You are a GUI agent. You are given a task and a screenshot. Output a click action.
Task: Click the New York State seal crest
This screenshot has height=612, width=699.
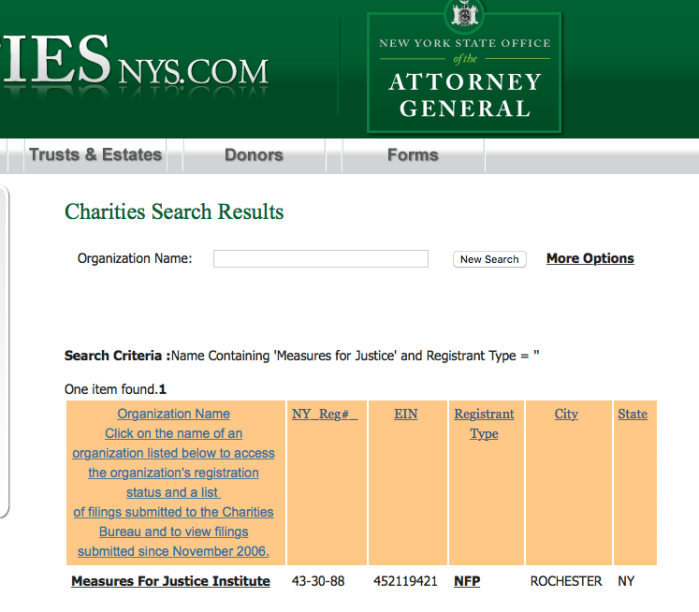point(465,14)
